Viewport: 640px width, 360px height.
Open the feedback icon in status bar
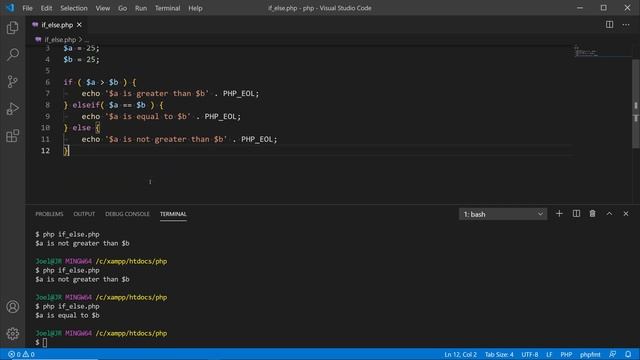tap(612, 354)
